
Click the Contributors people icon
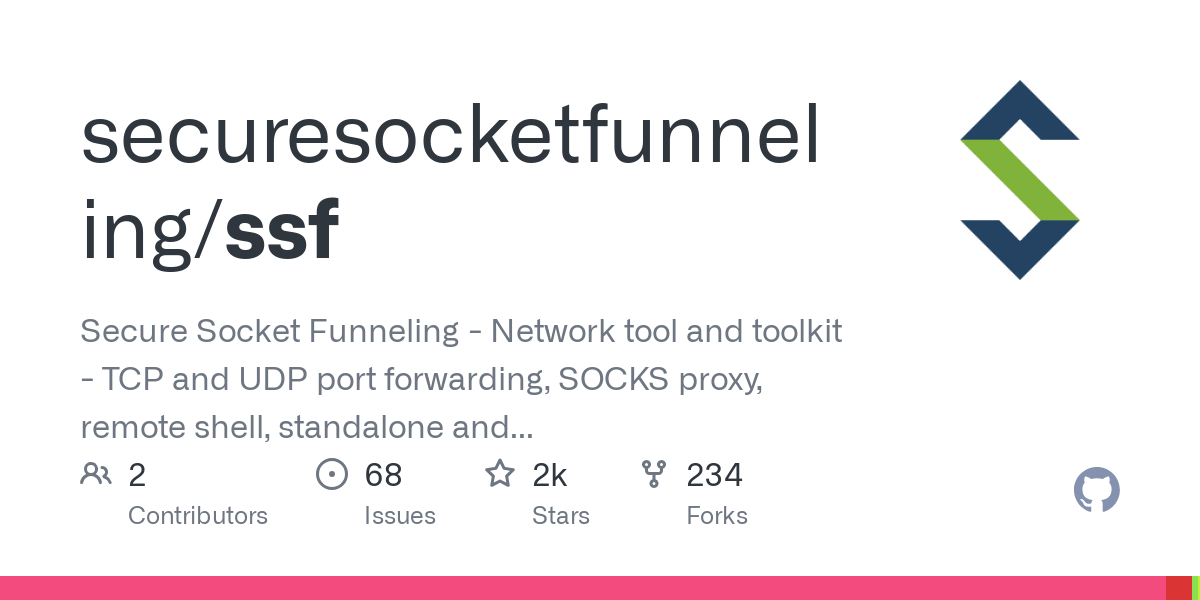point(96,474)
